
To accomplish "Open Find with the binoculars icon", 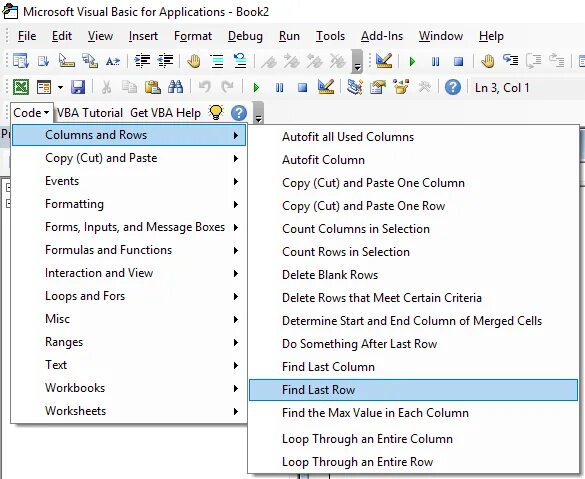I will tap(175, 87).
